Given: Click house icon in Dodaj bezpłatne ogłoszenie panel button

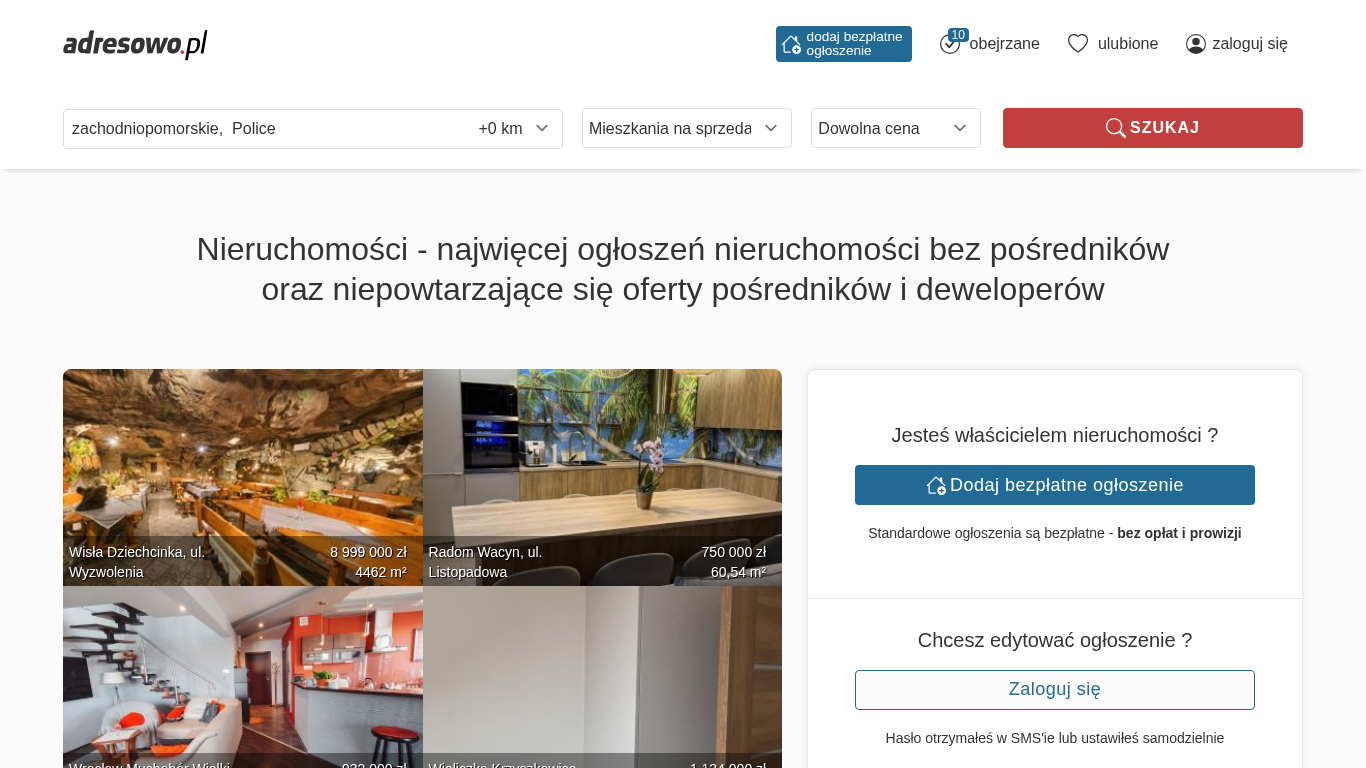Looking at the screenshot, I should 936,485.
